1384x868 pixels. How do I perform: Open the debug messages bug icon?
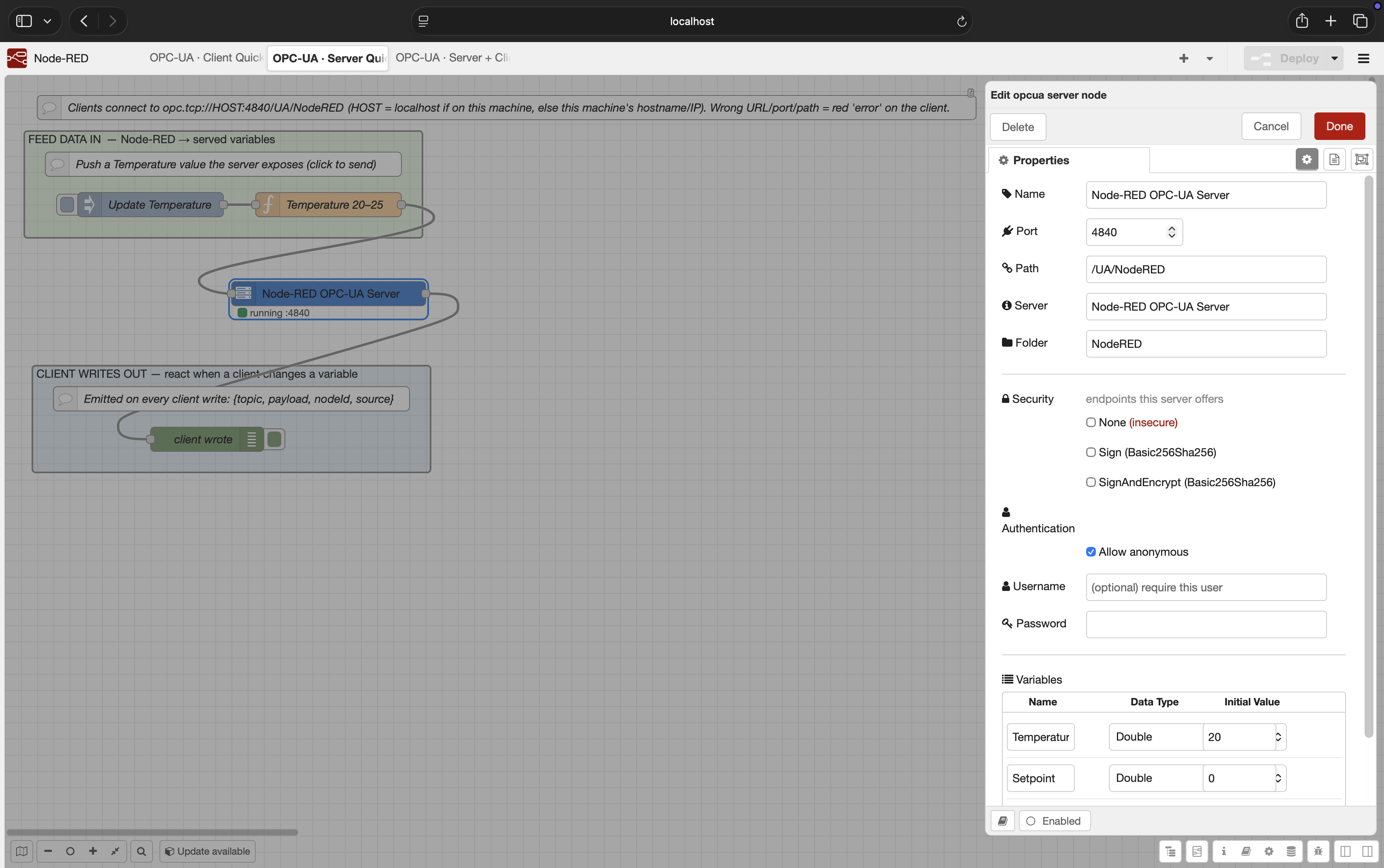(x=1318, y=851)
